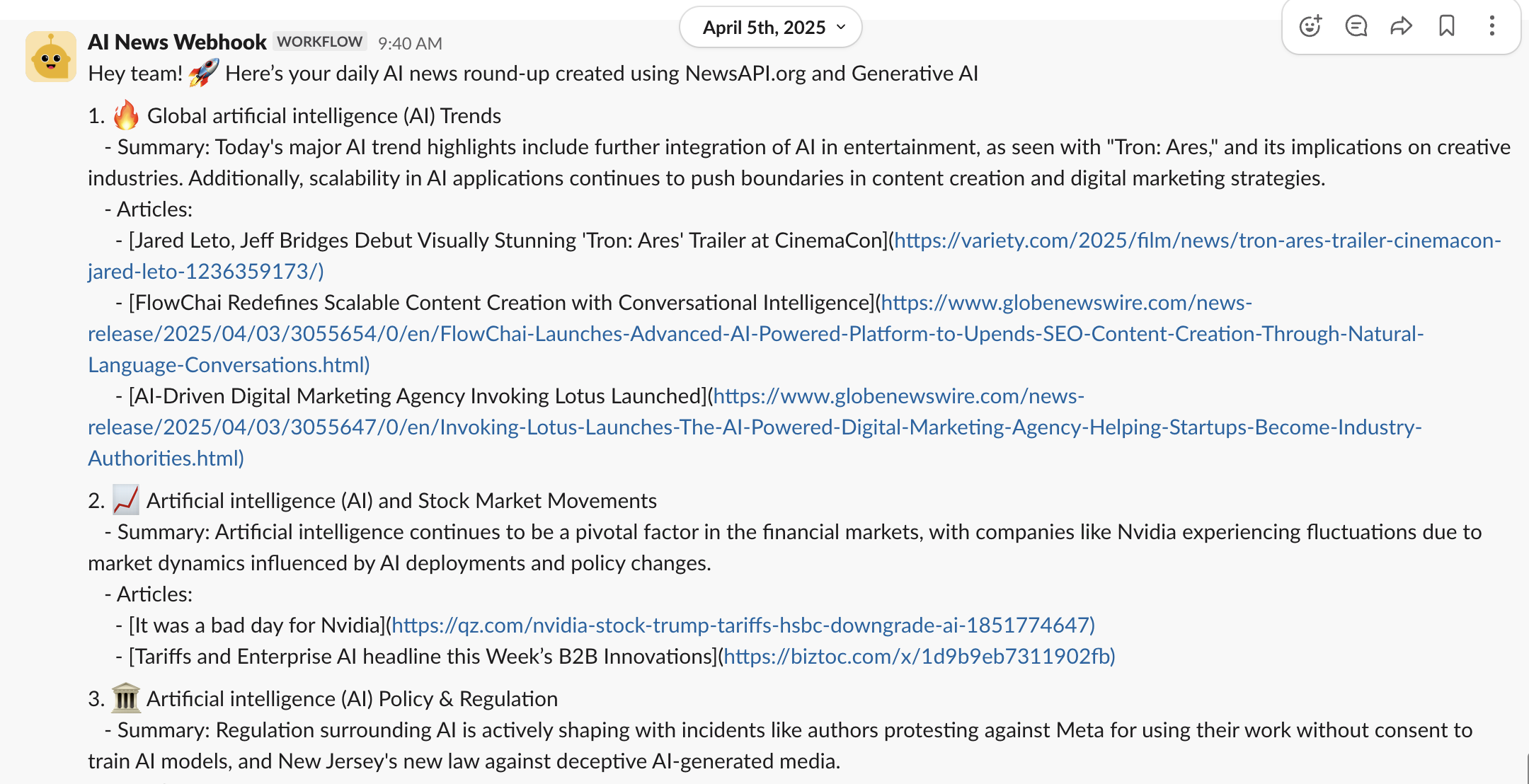
Task: Click the chart emoji beside Stock Market Movements
Action: 126,500
